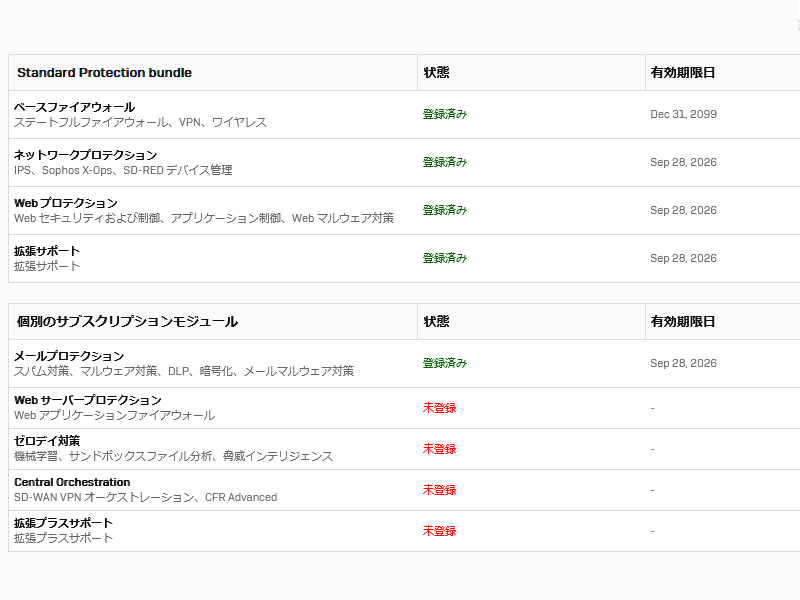This screenshot has height=600, width=800.
Task: Click 登録済み status for メールプロテクション
Action: point(445,363)
